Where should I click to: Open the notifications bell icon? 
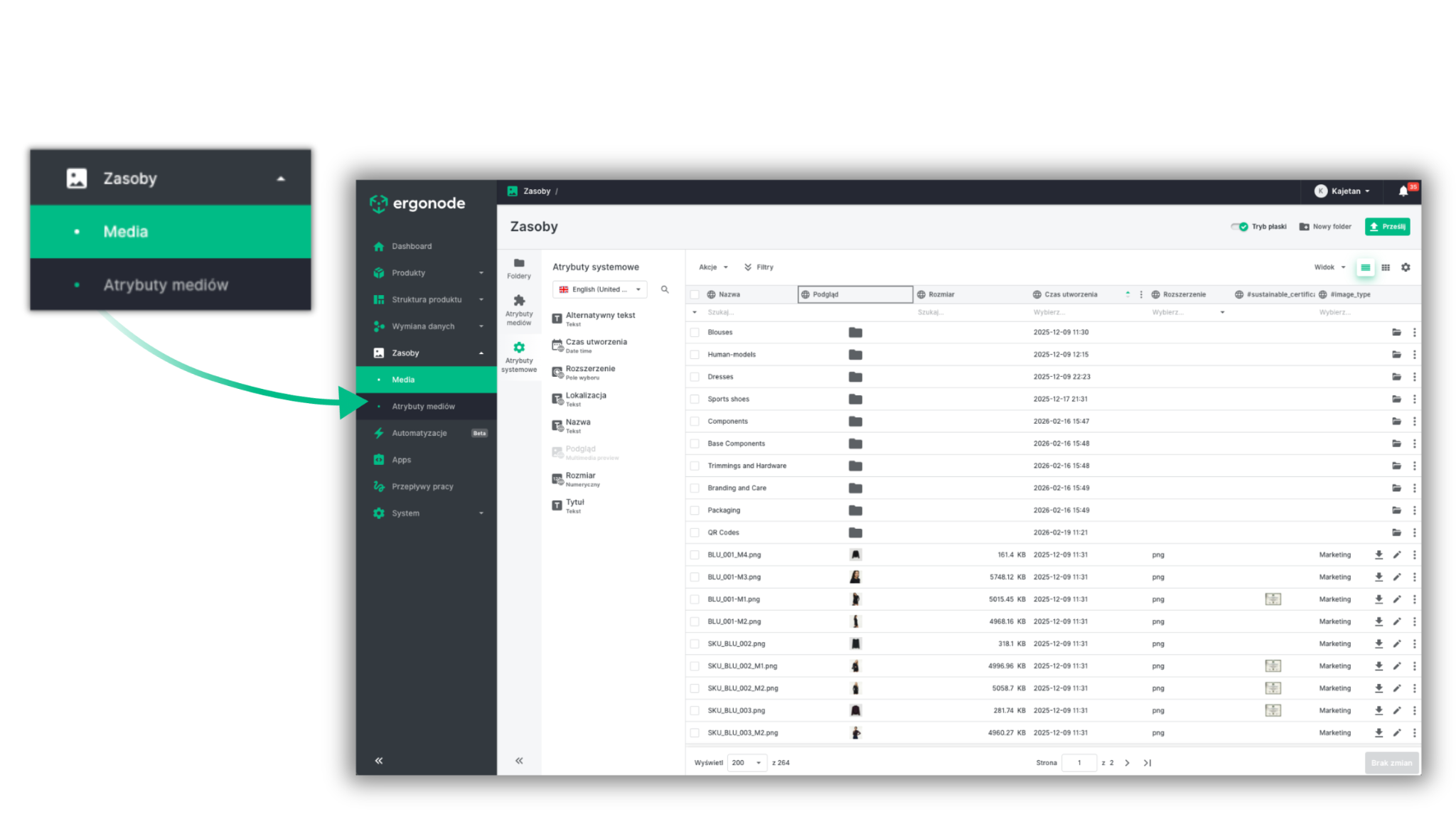[x=1403, y=191]
